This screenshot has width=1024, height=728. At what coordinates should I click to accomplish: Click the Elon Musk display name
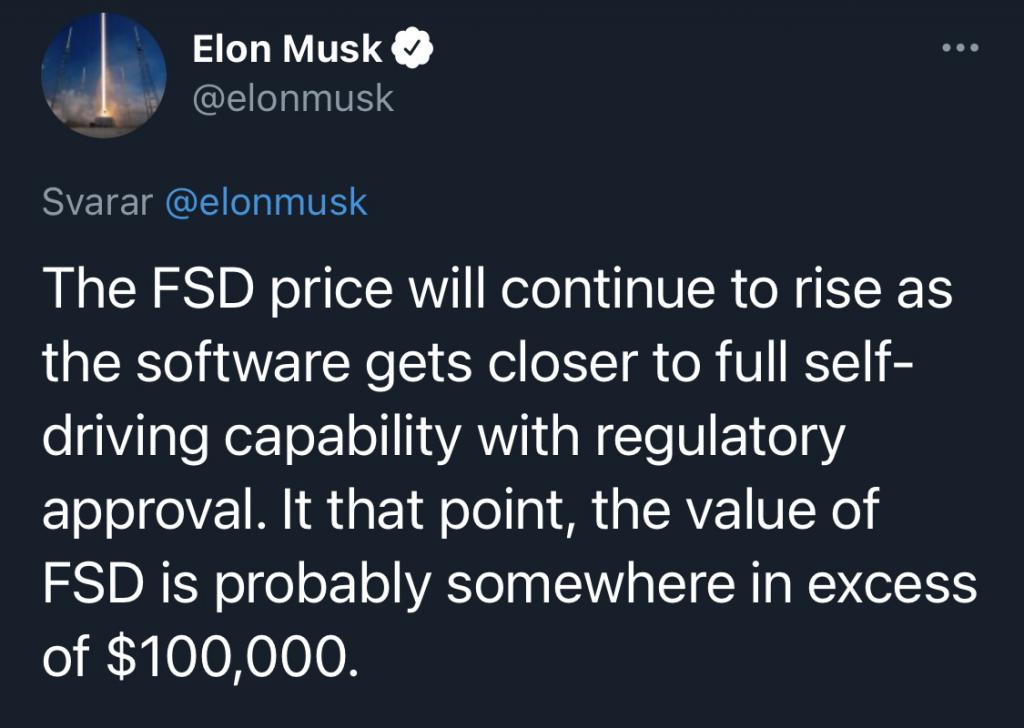pos(287,49)
